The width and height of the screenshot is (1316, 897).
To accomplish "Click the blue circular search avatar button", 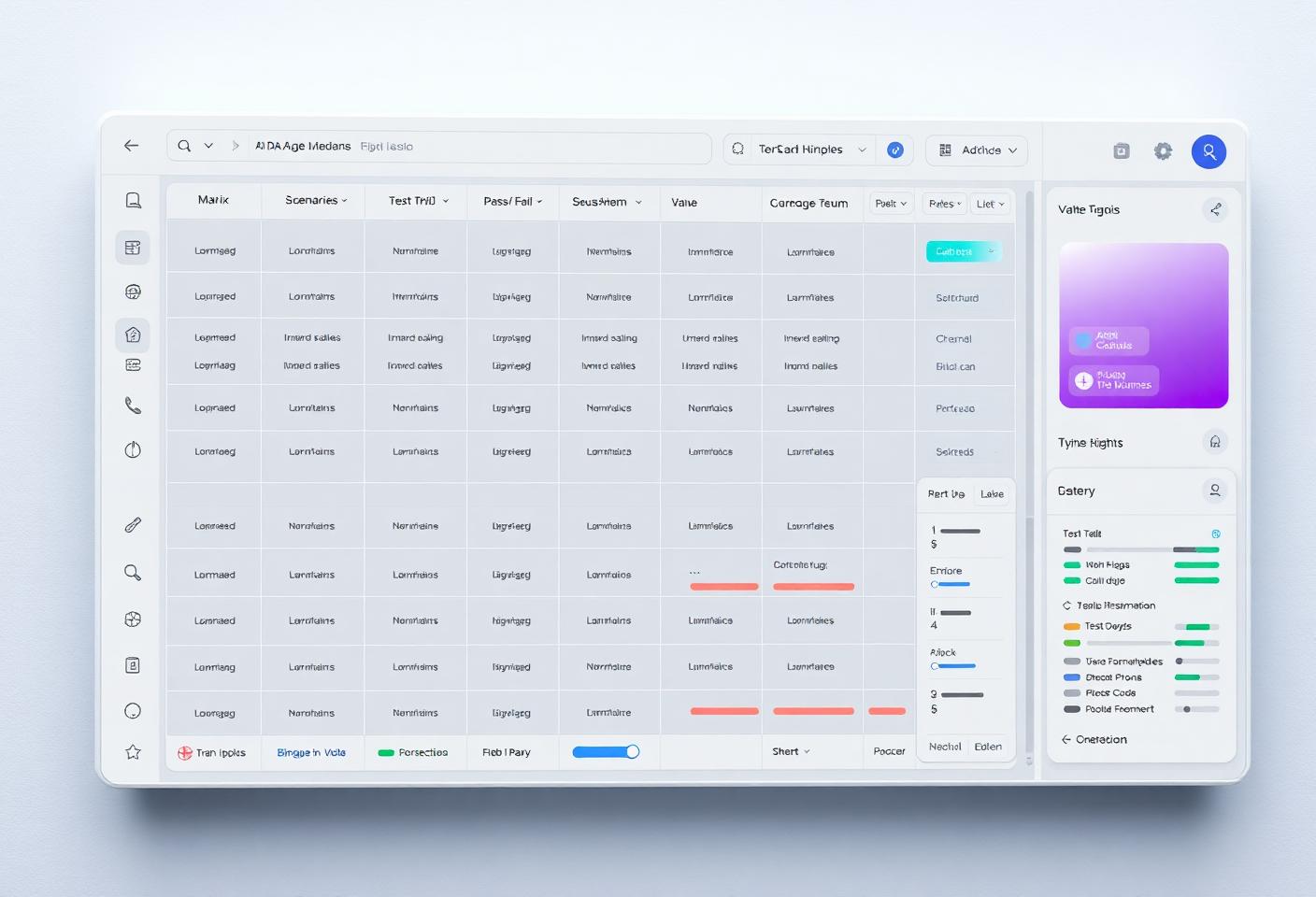I will [1209, 151].
